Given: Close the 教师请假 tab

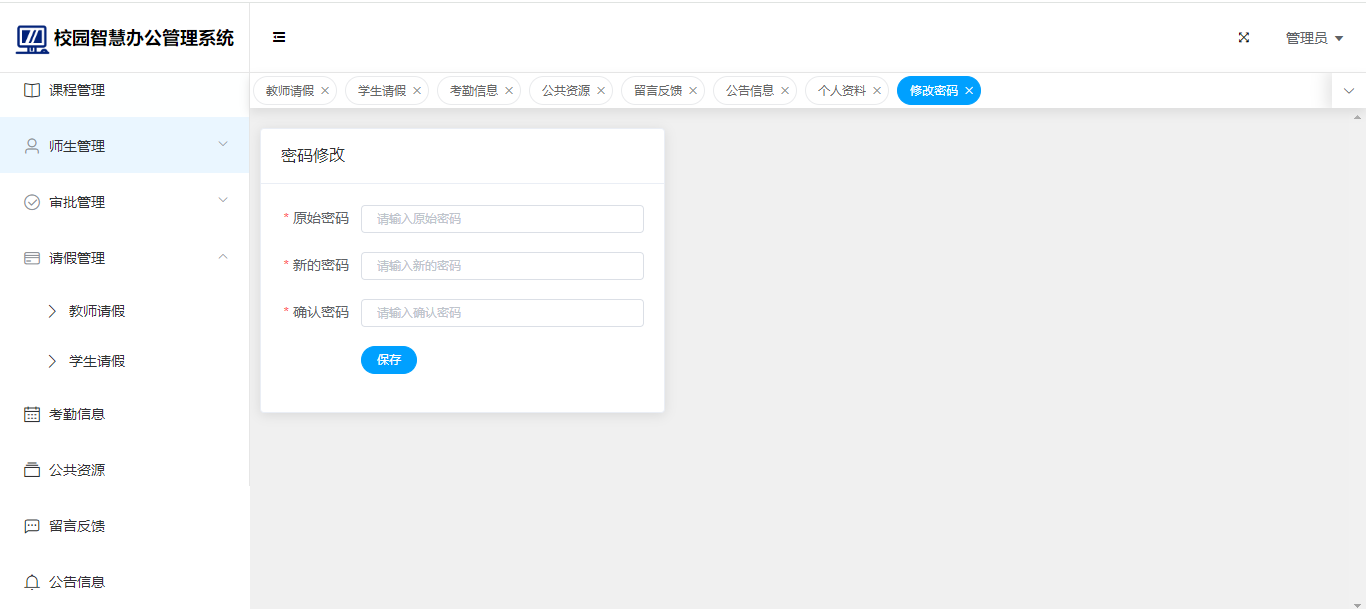Looking at the screenshot, I should (x=325, y=91).
